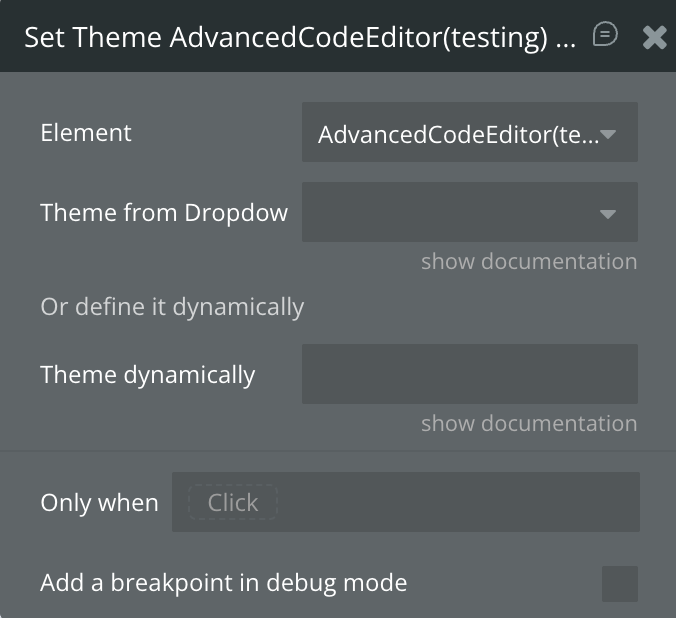Click the 'Or define it dynamically' text
Screen dimensions: 676x618
pyautogui.click(x=172, y=307)
